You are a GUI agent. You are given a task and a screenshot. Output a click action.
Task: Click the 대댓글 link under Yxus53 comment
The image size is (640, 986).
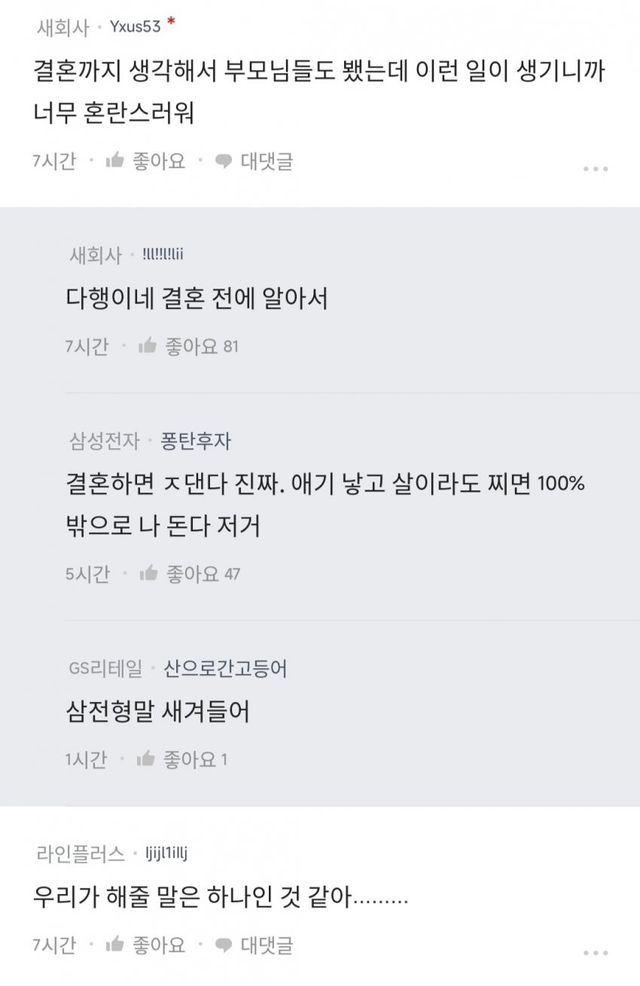(x=267, y=161)
